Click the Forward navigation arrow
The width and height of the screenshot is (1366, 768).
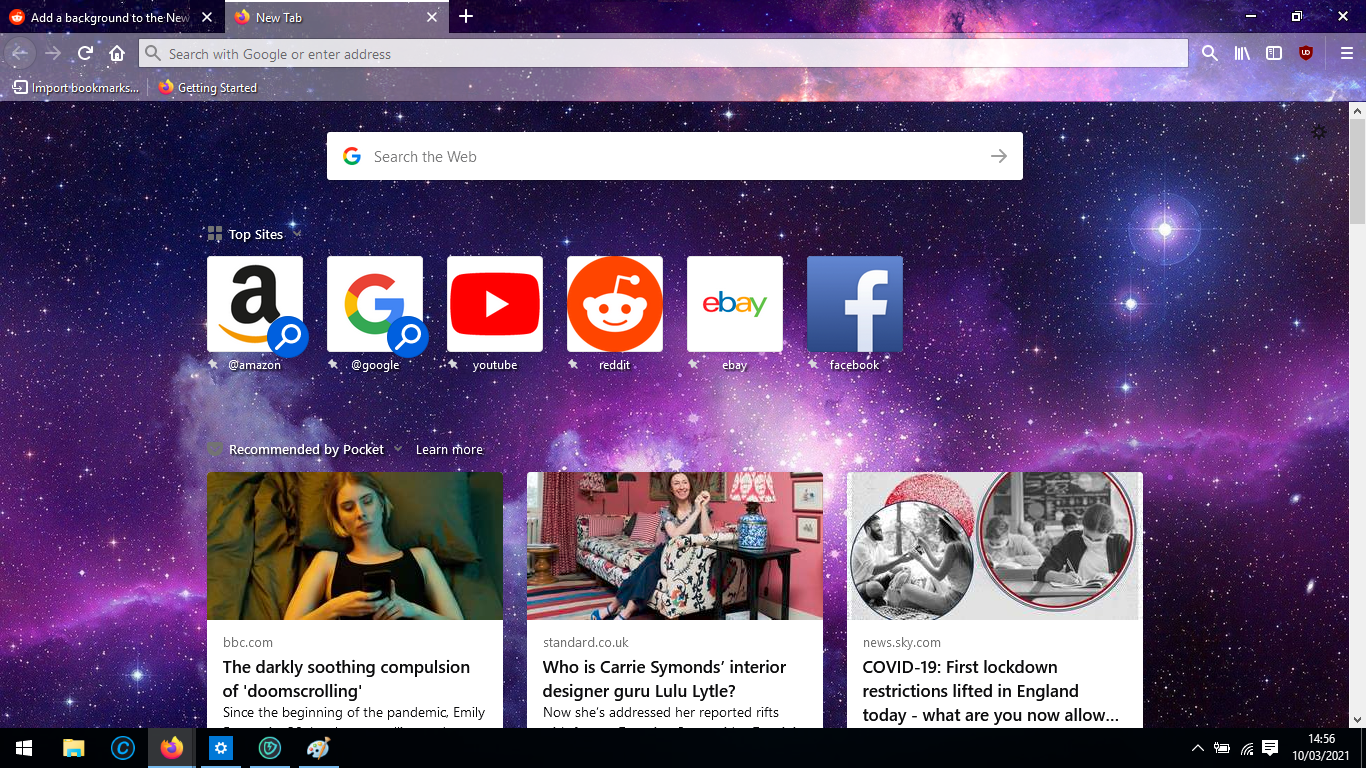click(x=53, y=54)
